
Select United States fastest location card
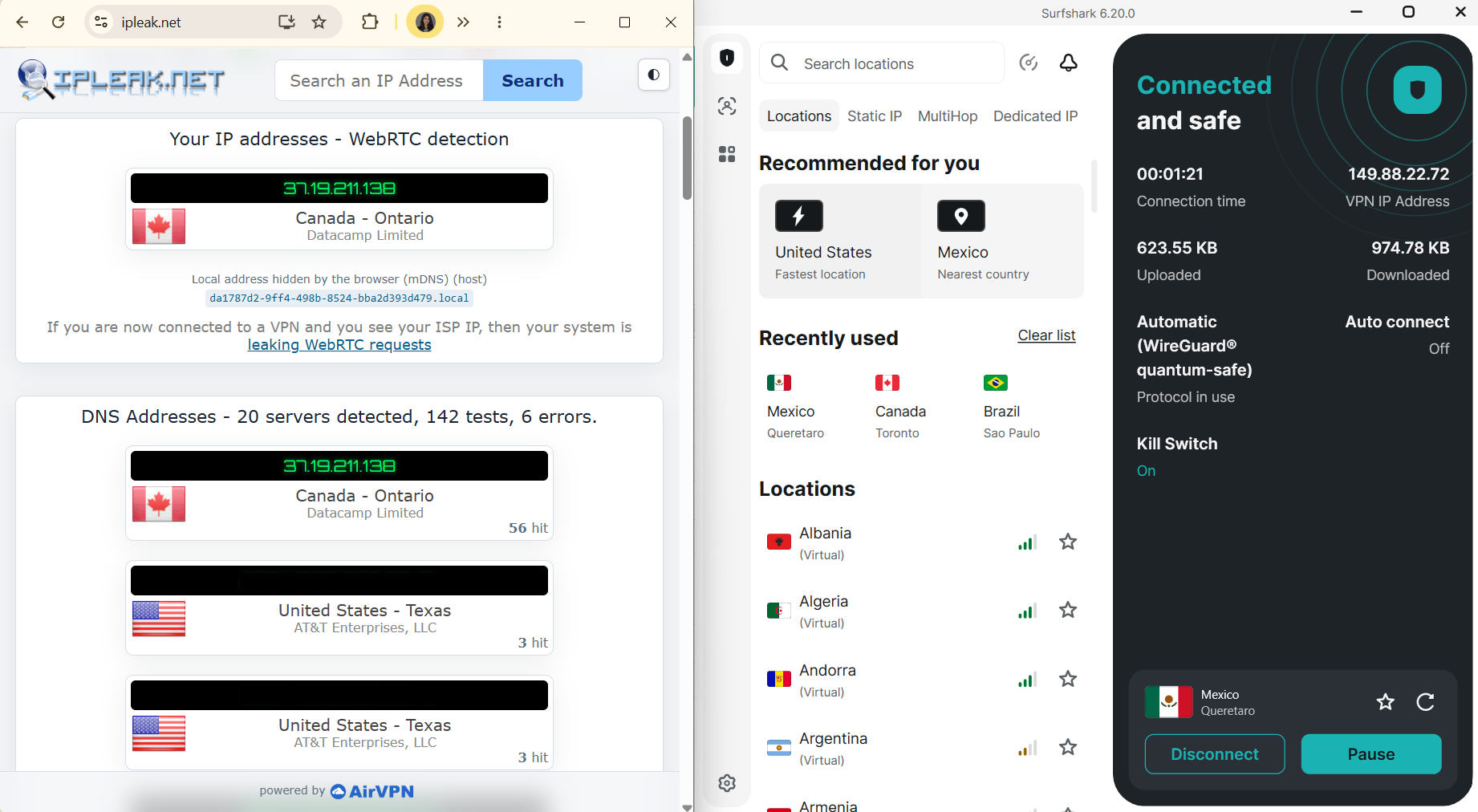point(840,241)
